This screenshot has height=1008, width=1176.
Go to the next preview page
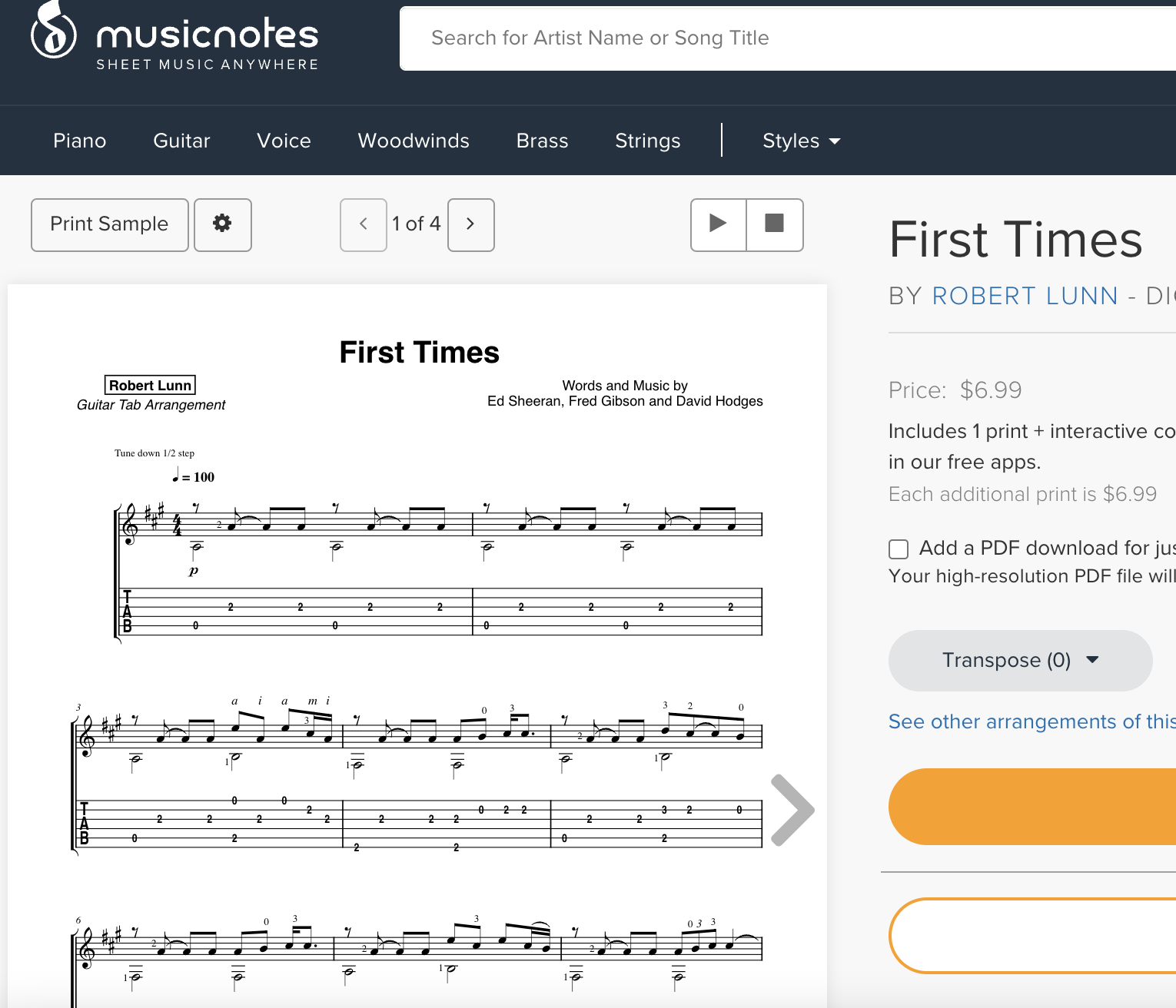pos(470,224)
